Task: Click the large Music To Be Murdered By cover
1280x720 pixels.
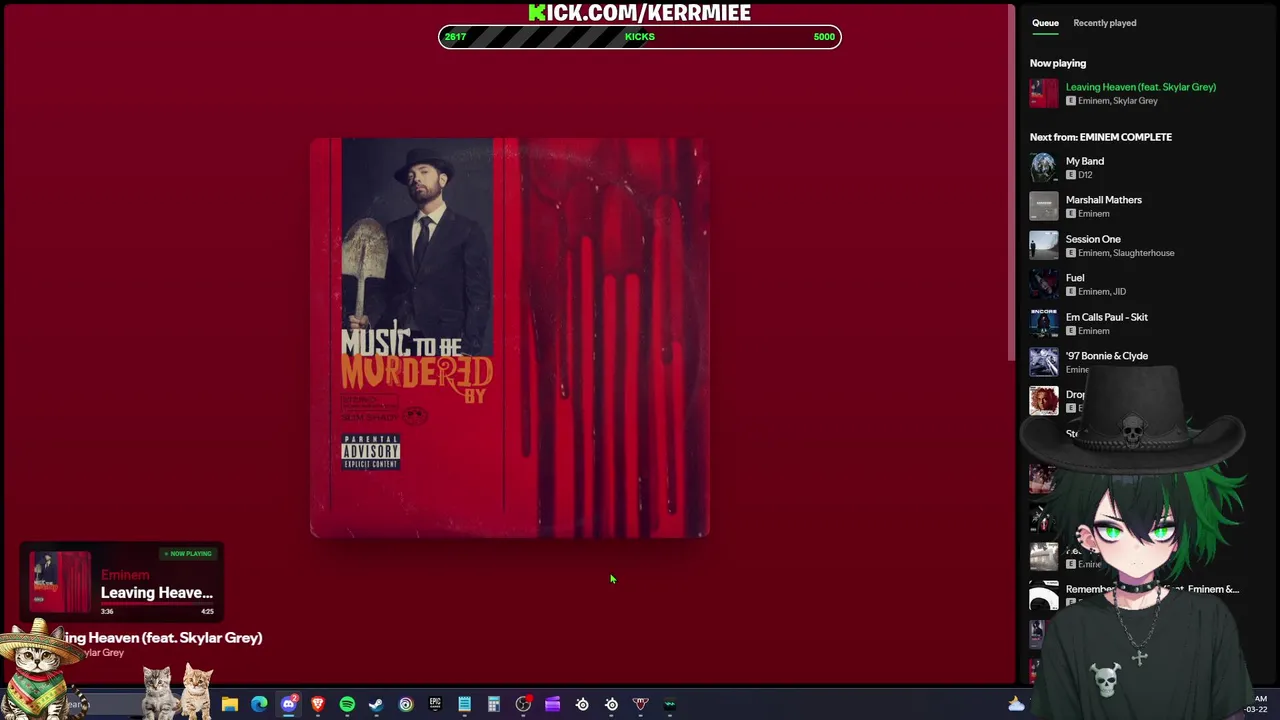Action: tap(510, 338)
